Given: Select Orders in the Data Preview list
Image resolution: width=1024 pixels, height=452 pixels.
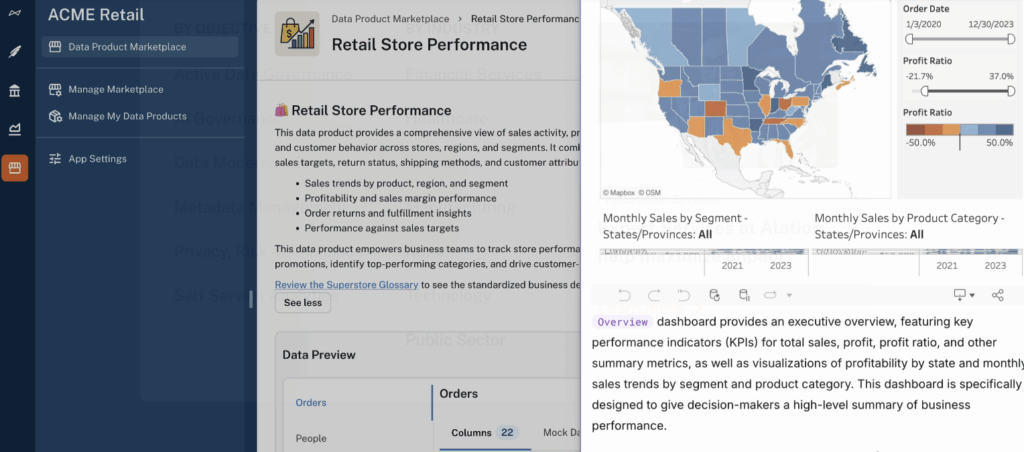Looking at the screenshot, I should tap(310, 403).
